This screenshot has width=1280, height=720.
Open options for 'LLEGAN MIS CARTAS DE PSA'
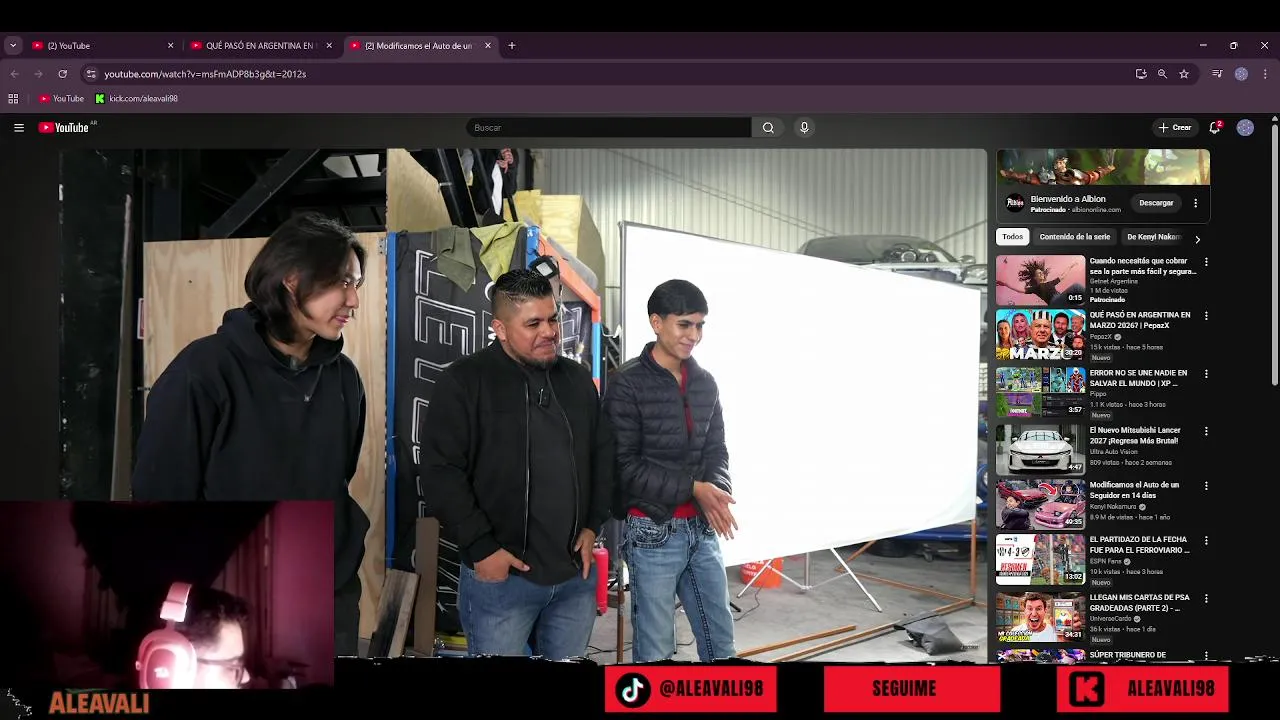(x=1206, y=599)
